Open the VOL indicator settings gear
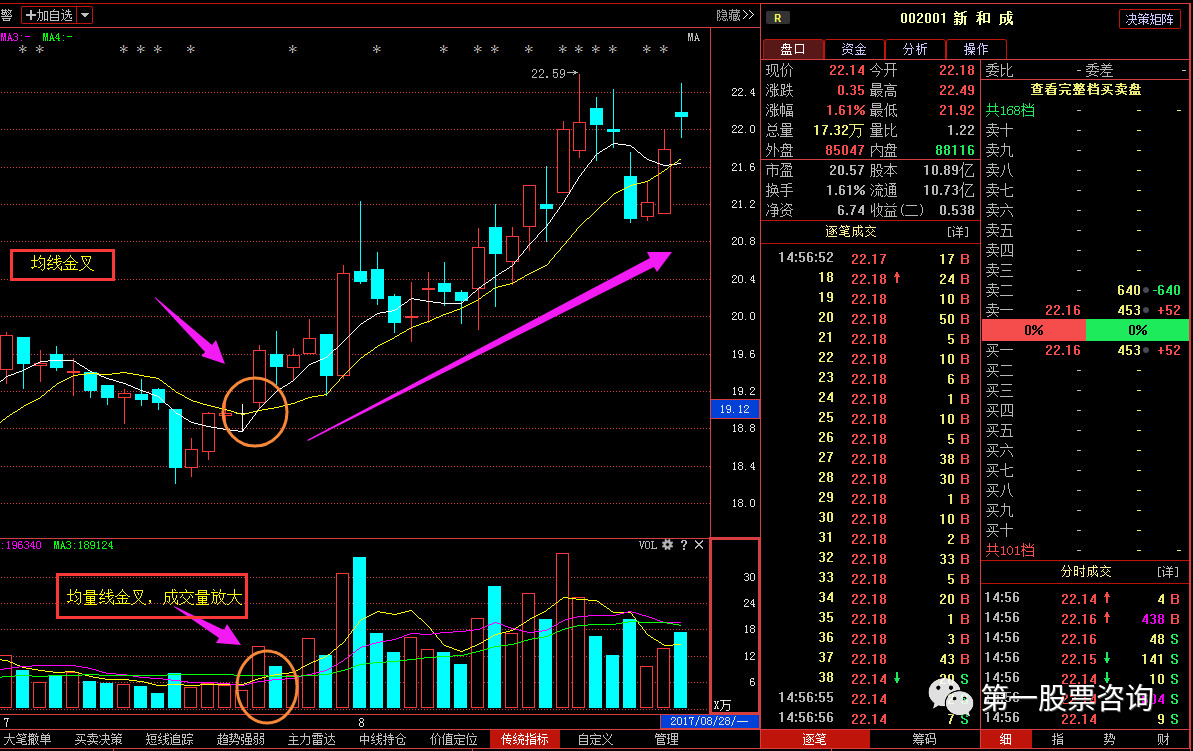 pyautogui.click(x=667, y=545)
